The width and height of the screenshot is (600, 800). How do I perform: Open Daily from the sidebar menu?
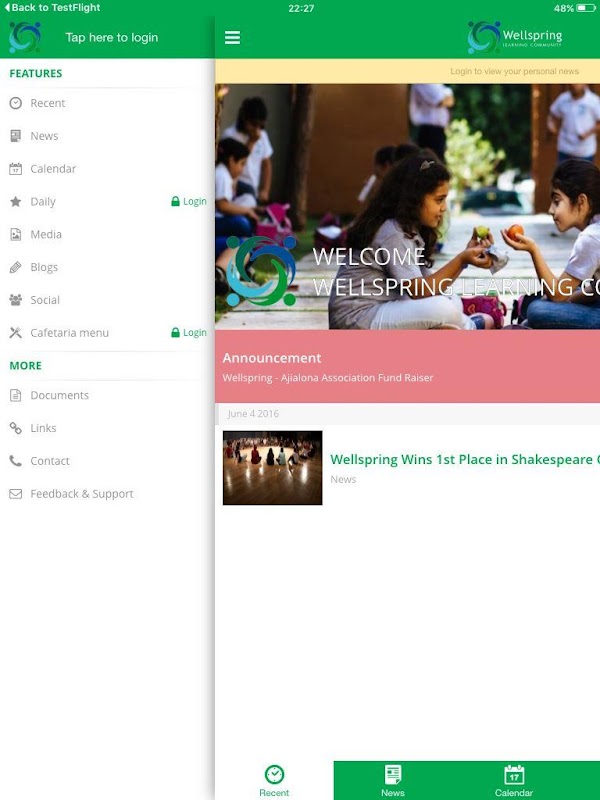107,202
